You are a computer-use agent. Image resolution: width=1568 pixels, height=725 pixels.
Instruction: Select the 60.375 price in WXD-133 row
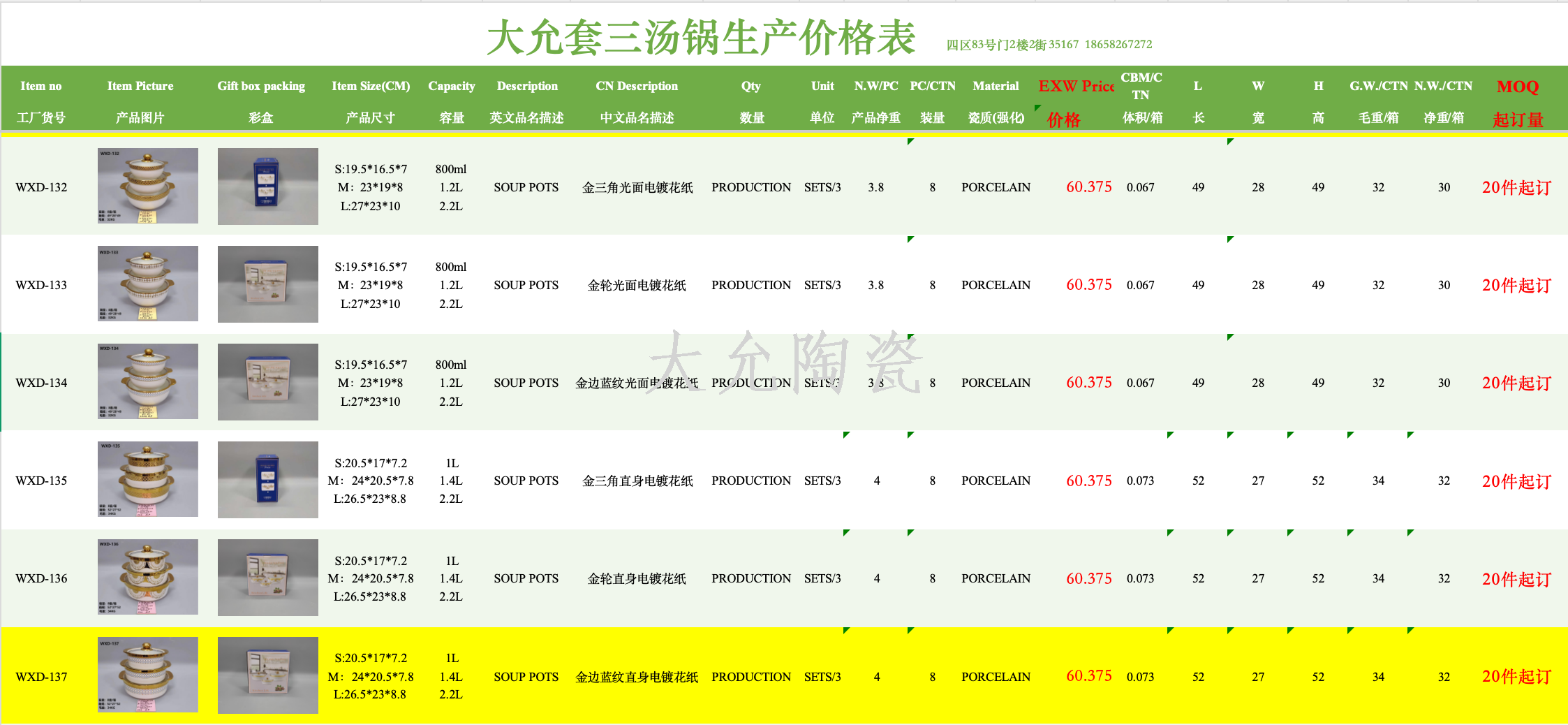click(x=1088, y=285)
